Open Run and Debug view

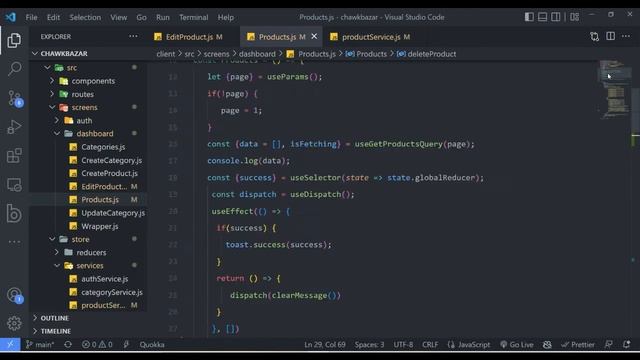[x=14, y=127]
